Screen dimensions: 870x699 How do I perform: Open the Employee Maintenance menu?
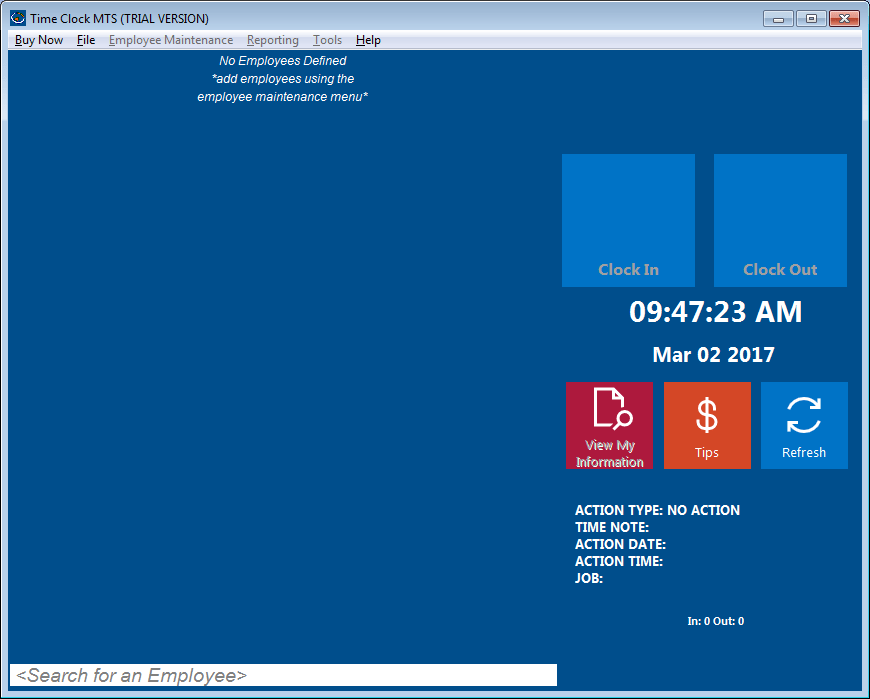coord(171,40)
